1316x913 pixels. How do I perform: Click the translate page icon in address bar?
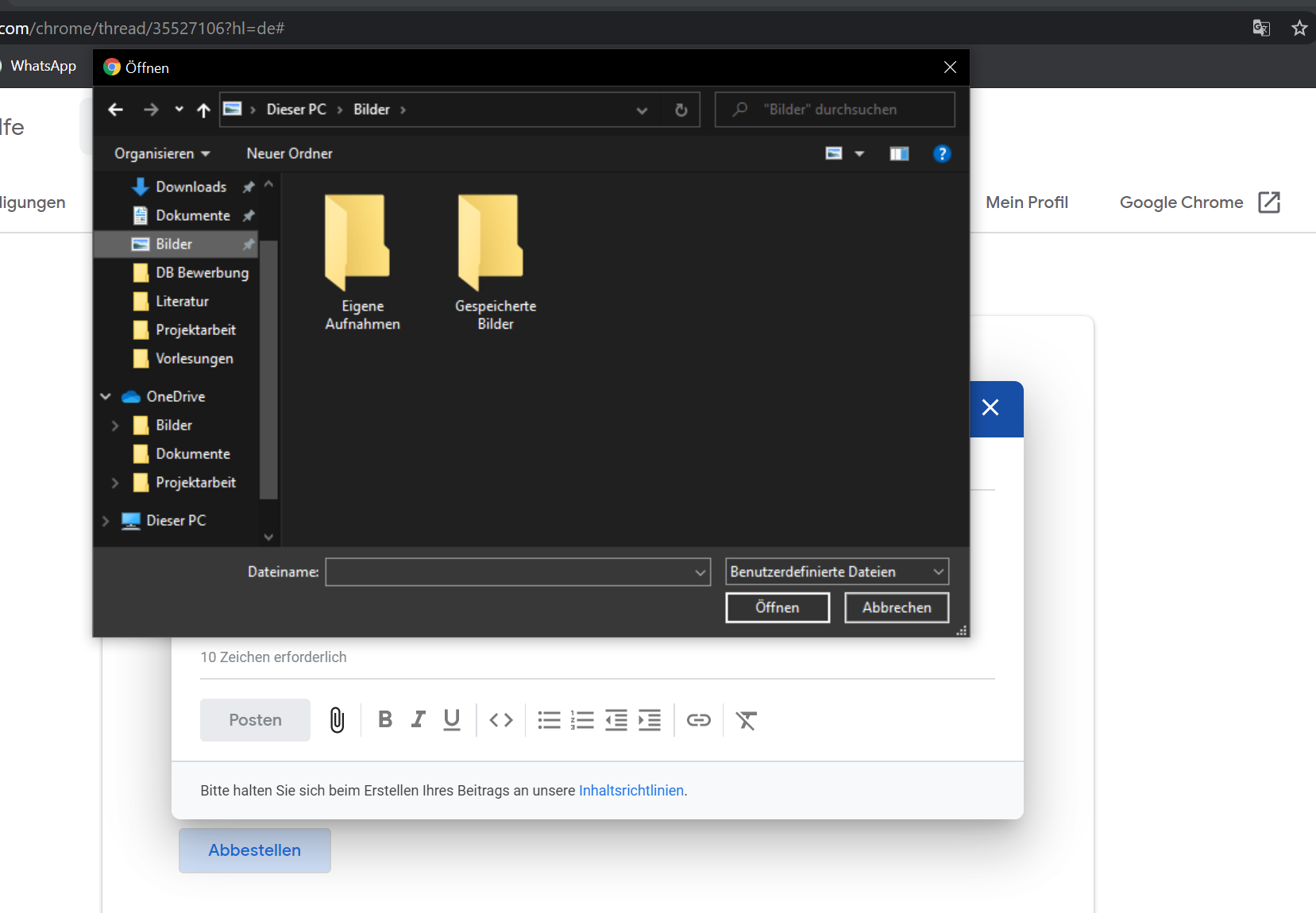click(1261, 29)
